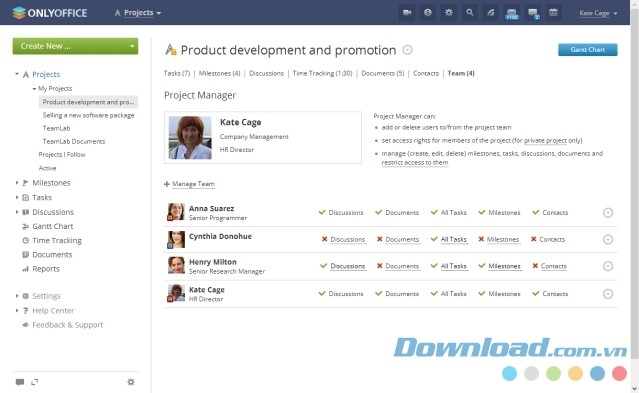Click the Documents icon in sidebar
639x393 pixels.
[25, 254]
